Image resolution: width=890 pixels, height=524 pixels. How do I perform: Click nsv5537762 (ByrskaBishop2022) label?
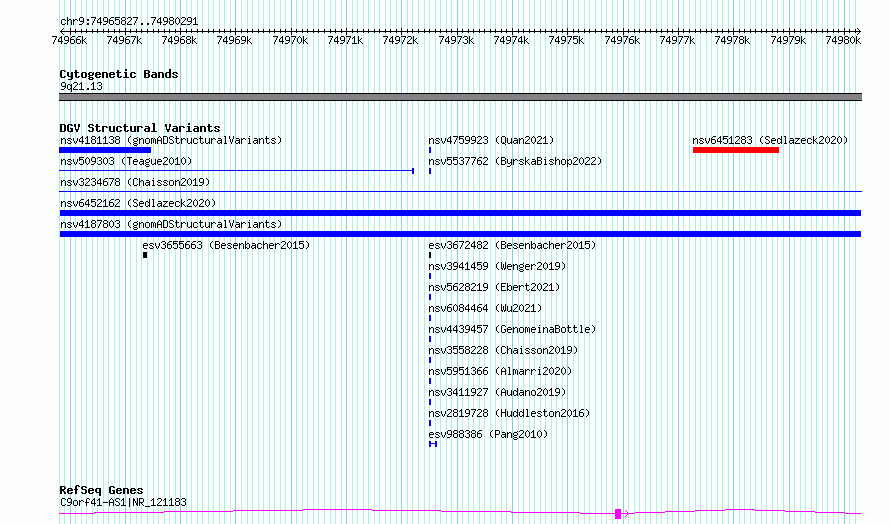[x=515, y=161]
